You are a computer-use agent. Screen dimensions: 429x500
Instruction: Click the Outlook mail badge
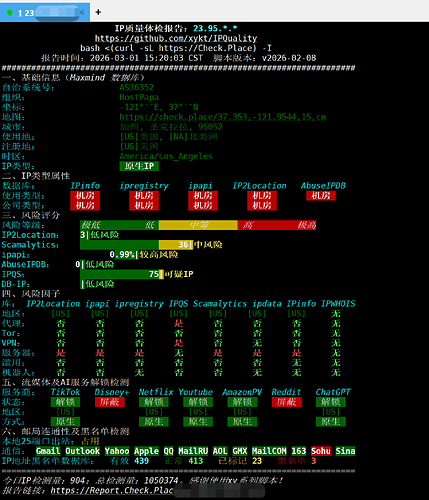coord(82,451)
